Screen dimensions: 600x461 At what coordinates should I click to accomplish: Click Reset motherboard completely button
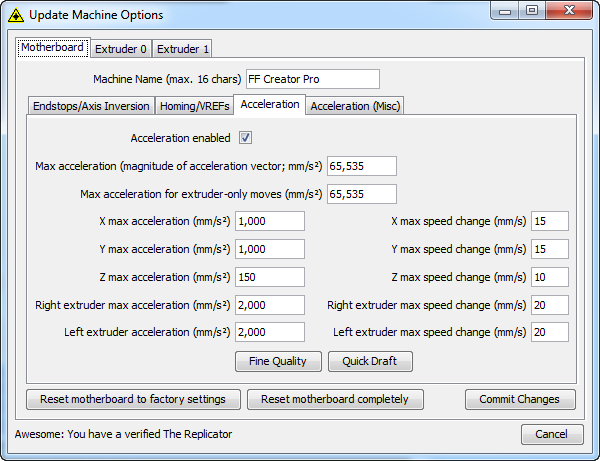pyautogui.click(x=335, y=399)
